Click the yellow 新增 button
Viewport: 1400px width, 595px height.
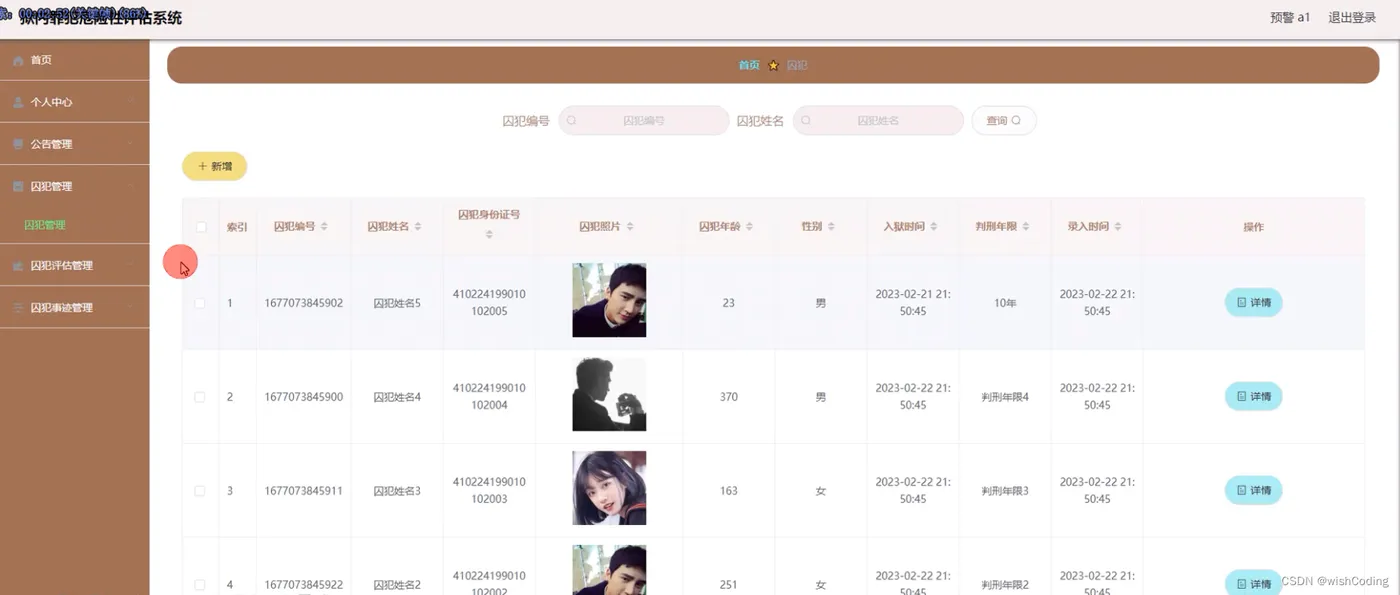click(215, 166)
